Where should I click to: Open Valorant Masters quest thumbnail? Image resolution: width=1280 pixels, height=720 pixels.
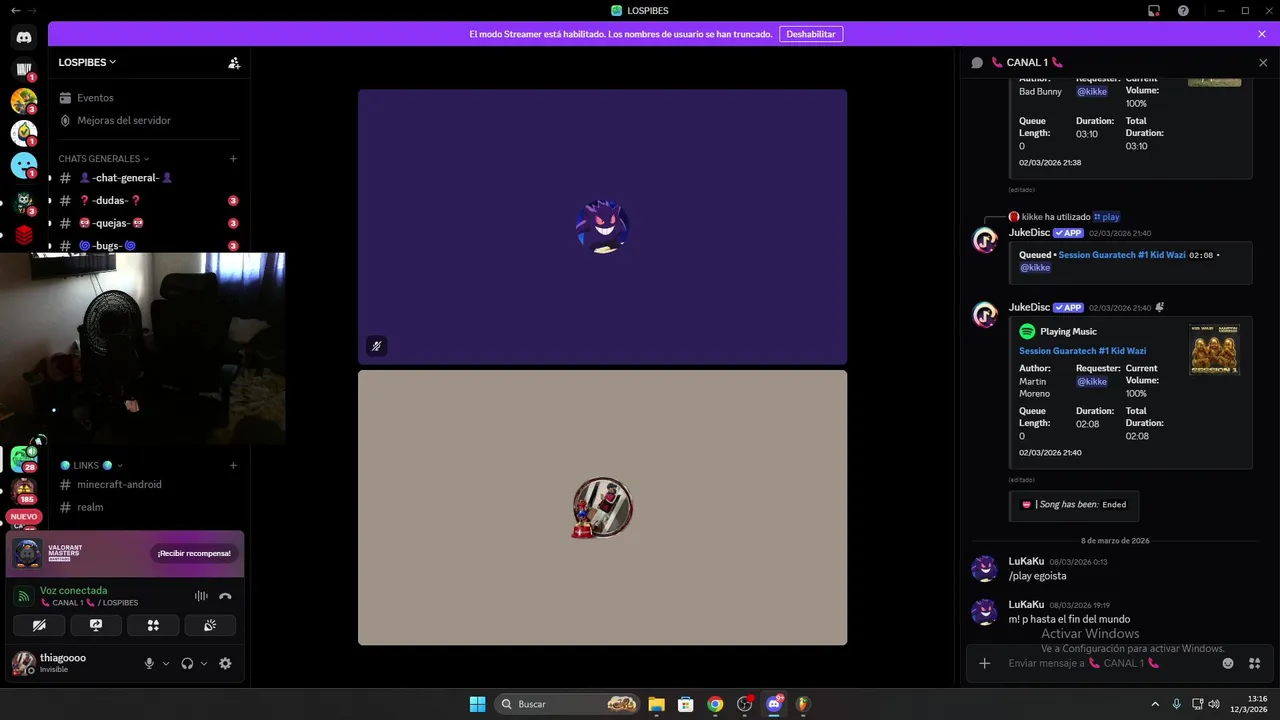pyautogui.click(x=27, y=553)
